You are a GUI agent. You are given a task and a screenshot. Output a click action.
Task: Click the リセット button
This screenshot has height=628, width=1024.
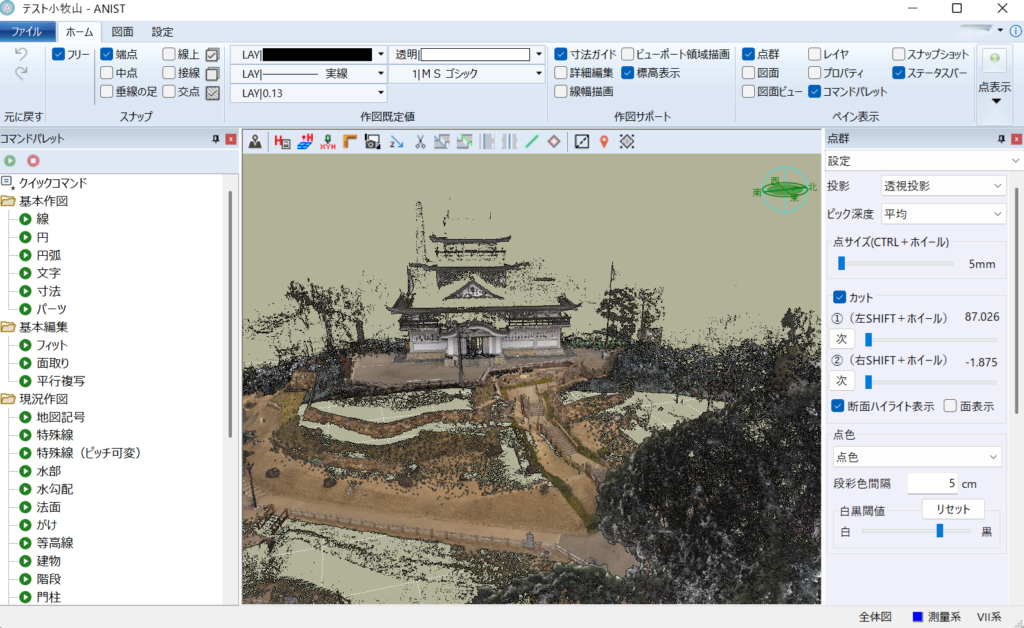[x=953, y=509]
